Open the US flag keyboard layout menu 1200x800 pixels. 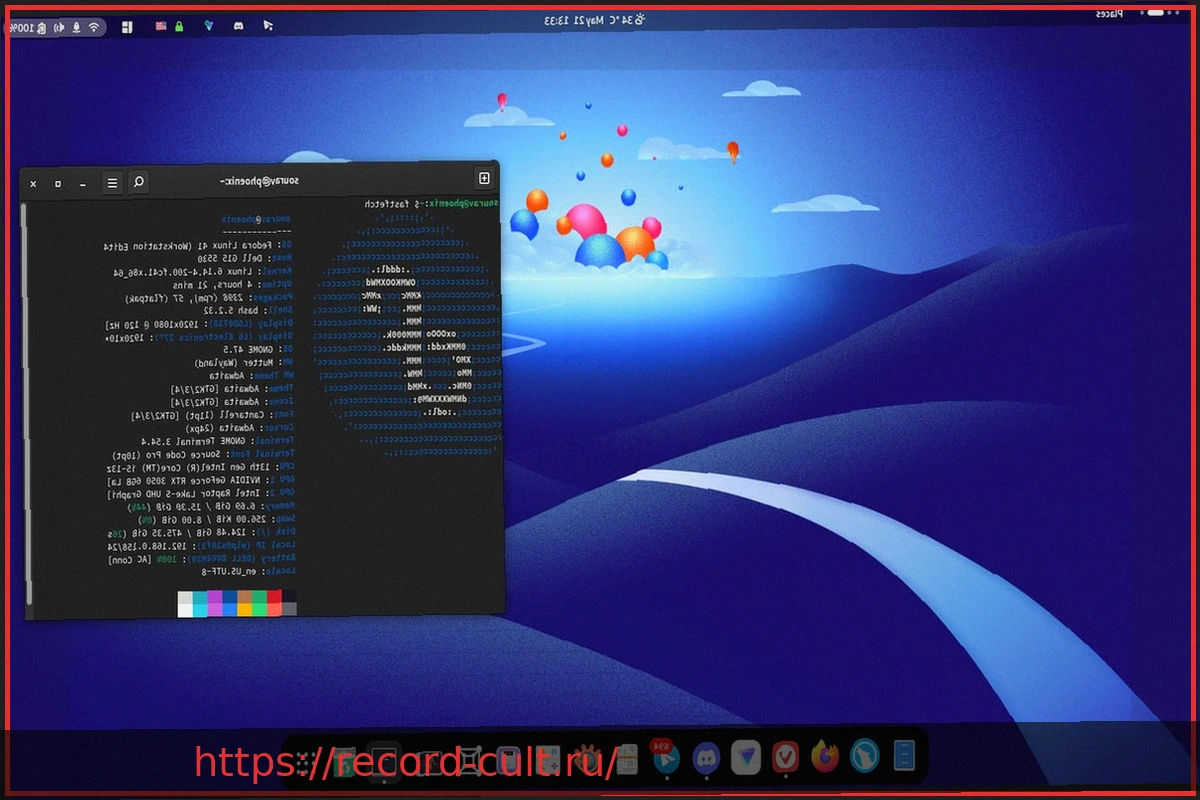[x=160, y=25]
